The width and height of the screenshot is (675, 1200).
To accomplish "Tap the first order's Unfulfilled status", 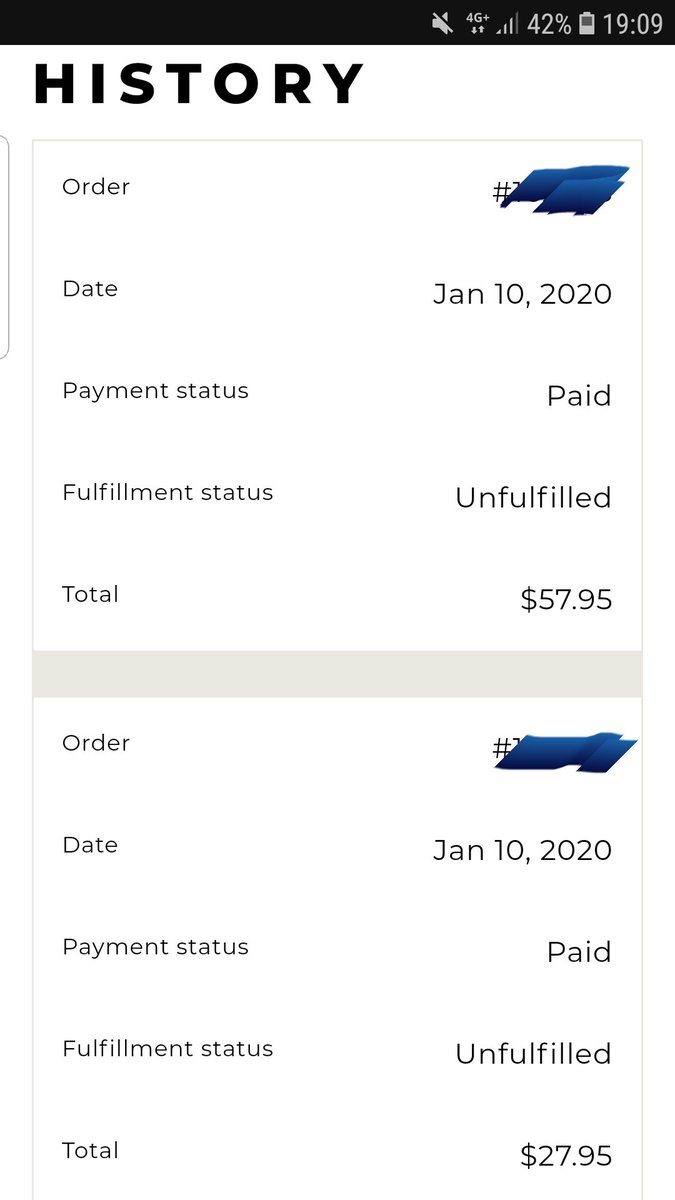I will pos(533,498).
